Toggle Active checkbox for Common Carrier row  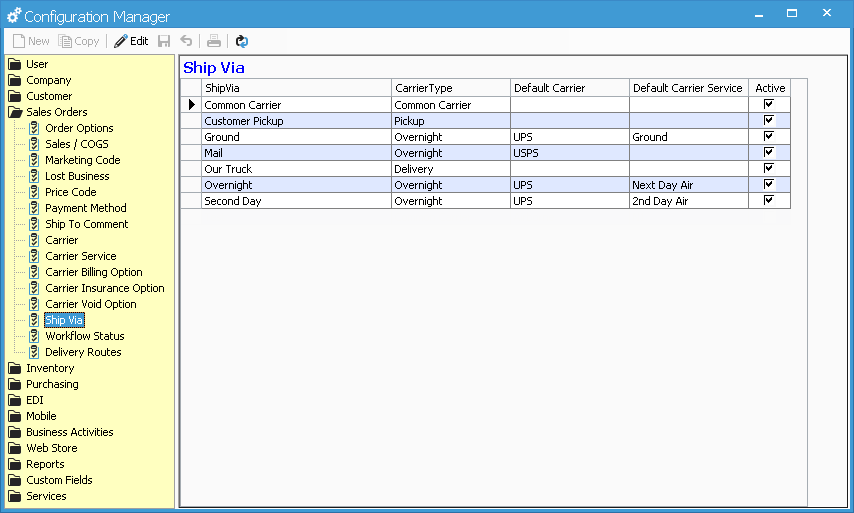[x=768, y=104]
